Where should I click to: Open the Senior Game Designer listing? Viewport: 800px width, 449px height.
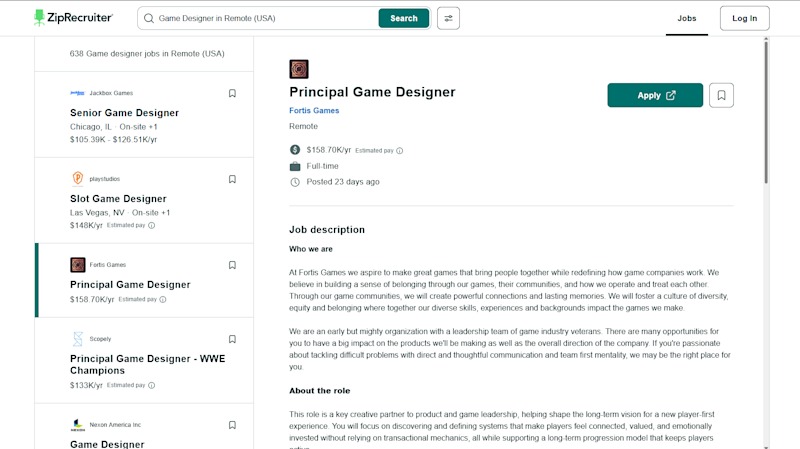(124, 113)
